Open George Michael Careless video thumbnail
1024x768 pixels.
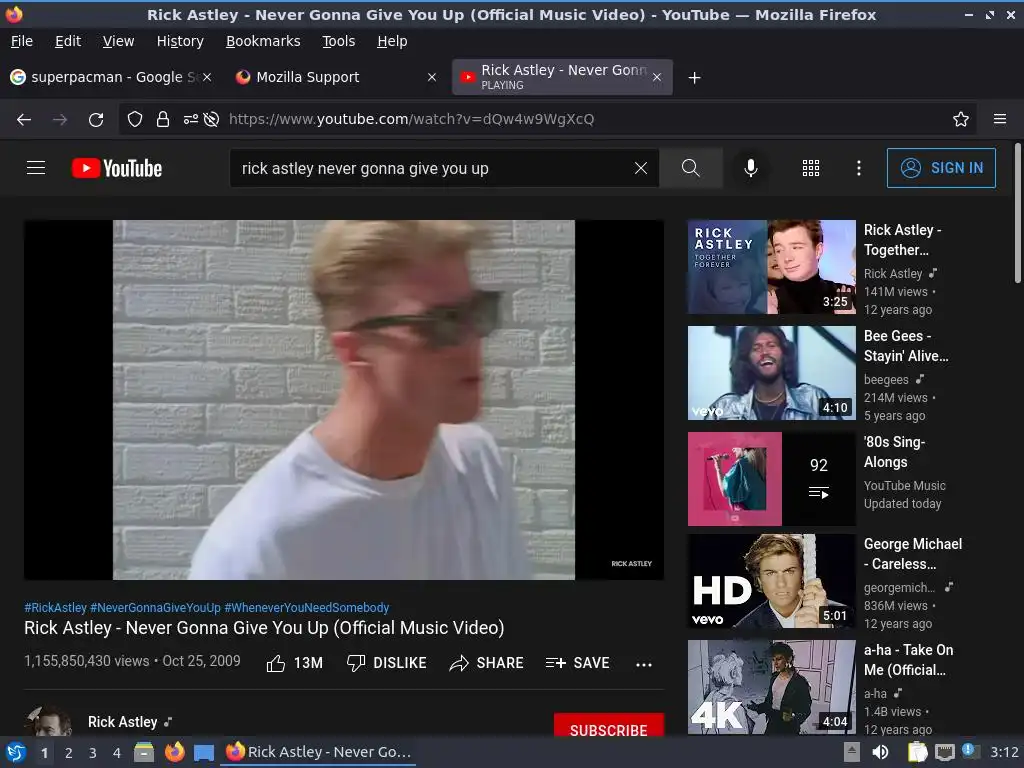(771, 581)
